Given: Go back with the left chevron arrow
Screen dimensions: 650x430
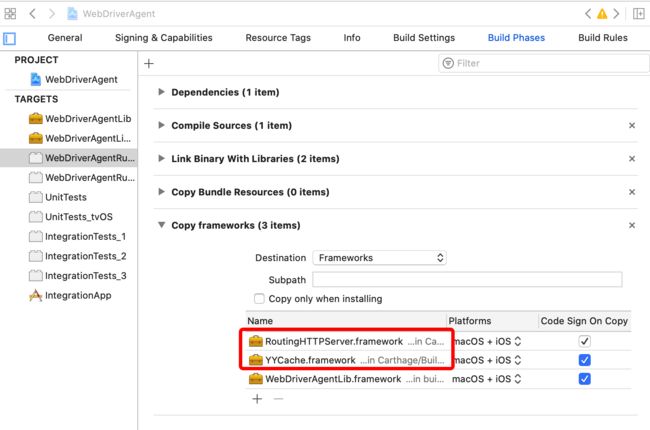Looking at the screenshot, I should coord(32,14).
